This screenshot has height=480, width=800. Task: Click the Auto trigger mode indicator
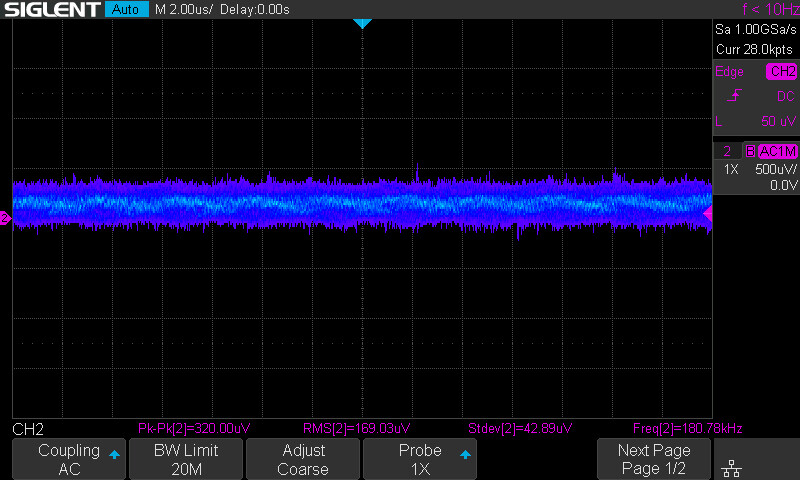tap(126, 9)
